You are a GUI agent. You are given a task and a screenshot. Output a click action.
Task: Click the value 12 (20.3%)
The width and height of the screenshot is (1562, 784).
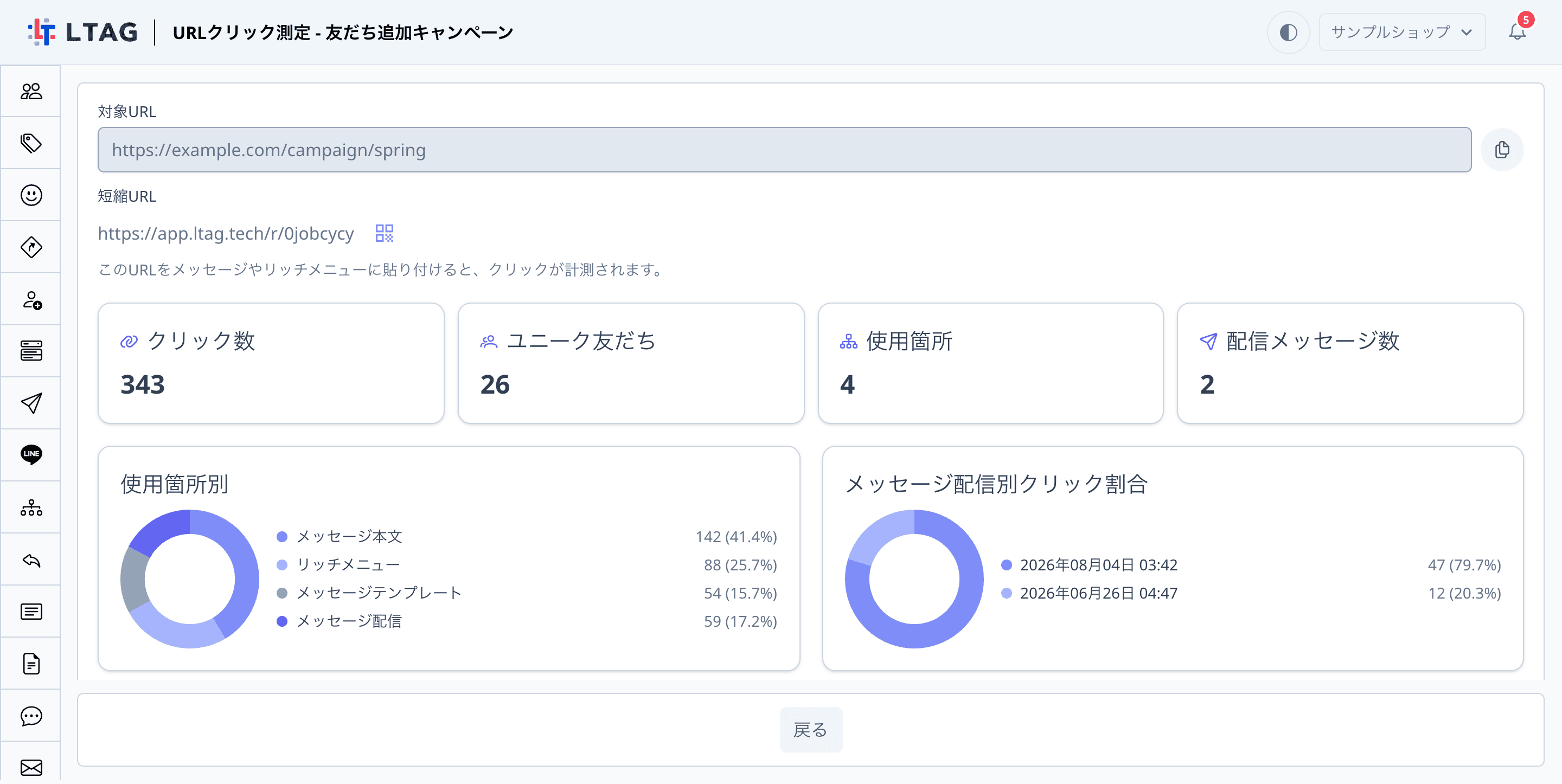pyautogui.click(x=1464, y=593)
